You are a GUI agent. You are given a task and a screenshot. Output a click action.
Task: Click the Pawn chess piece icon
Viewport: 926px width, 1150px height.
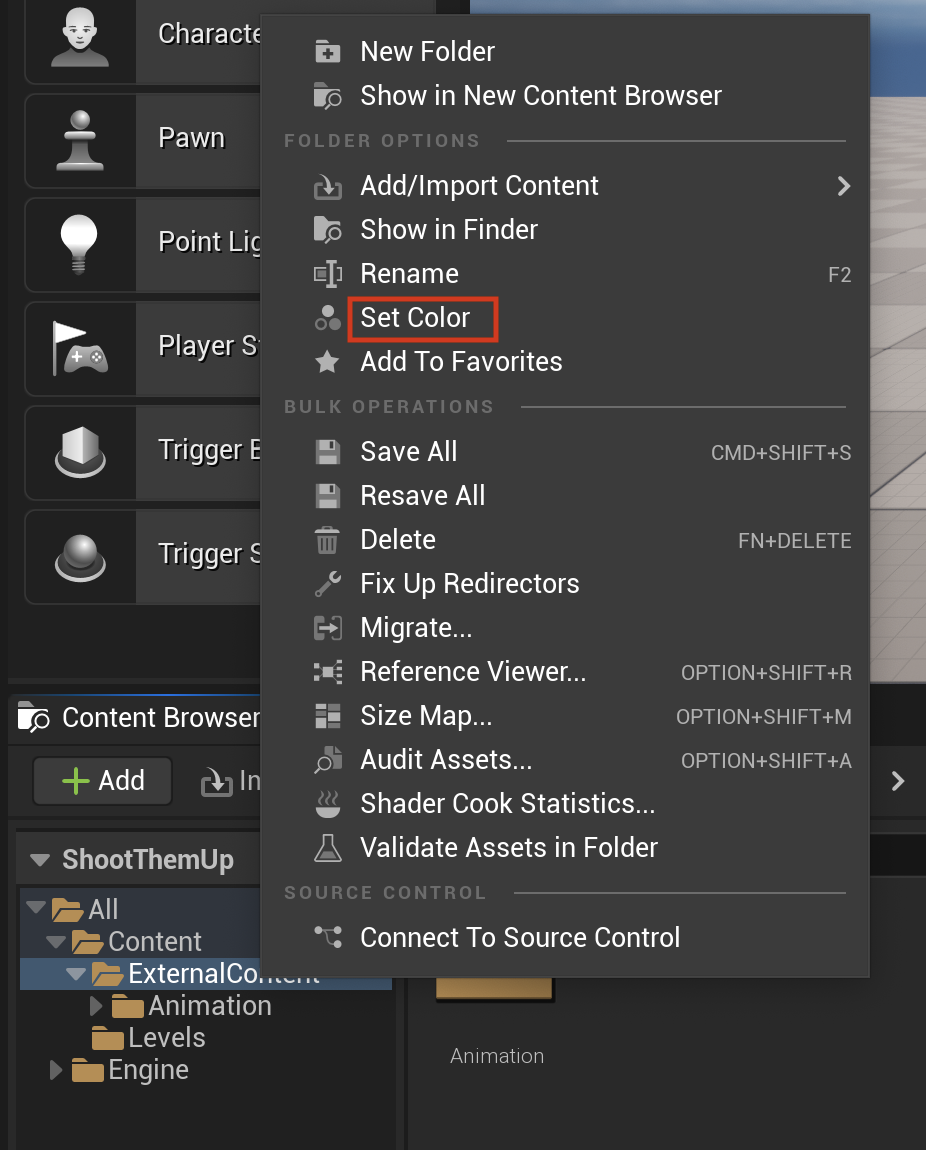pos(80,140)
